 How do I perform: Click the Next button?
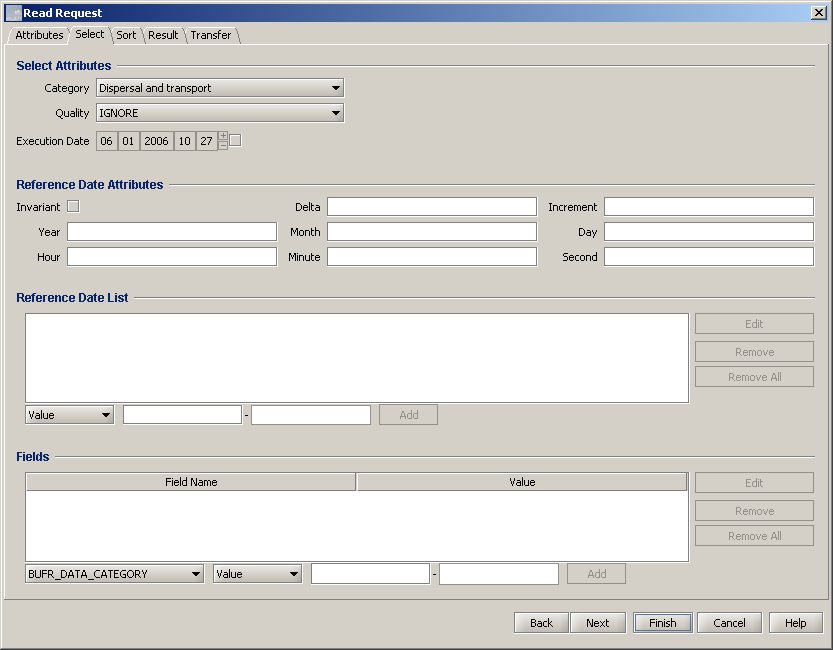(x=597, y=622)
